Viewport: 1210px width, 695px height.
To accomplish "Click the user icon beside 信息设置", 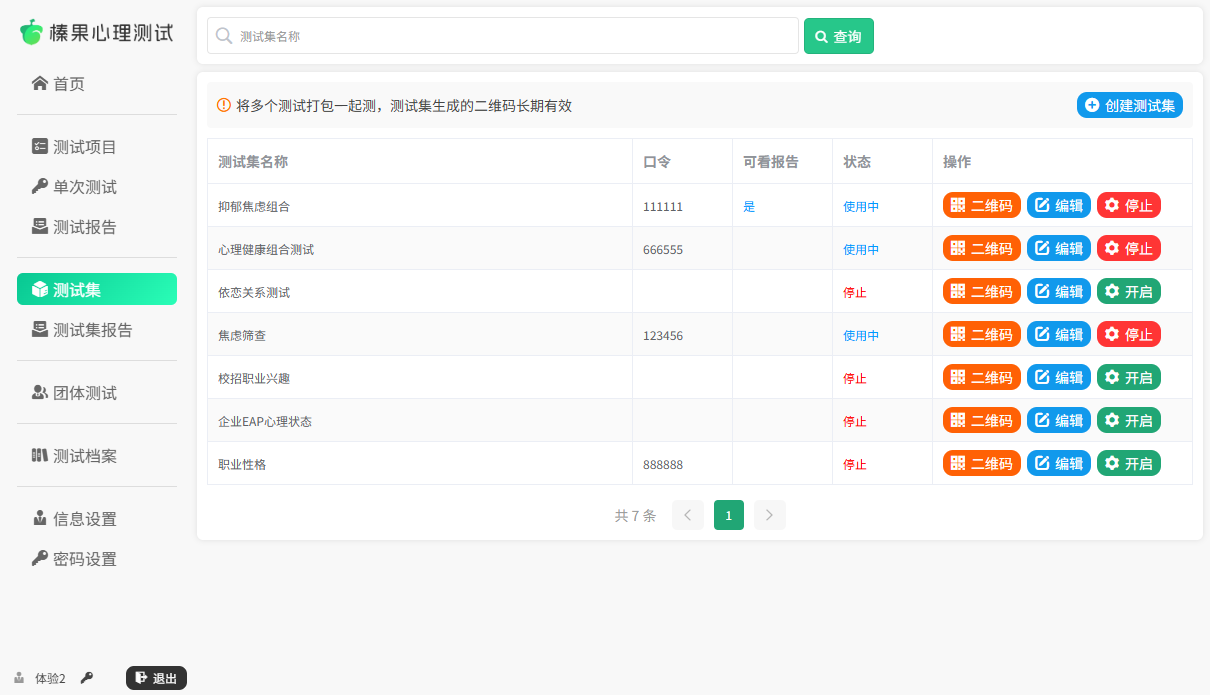I will (x=40, y=518).
